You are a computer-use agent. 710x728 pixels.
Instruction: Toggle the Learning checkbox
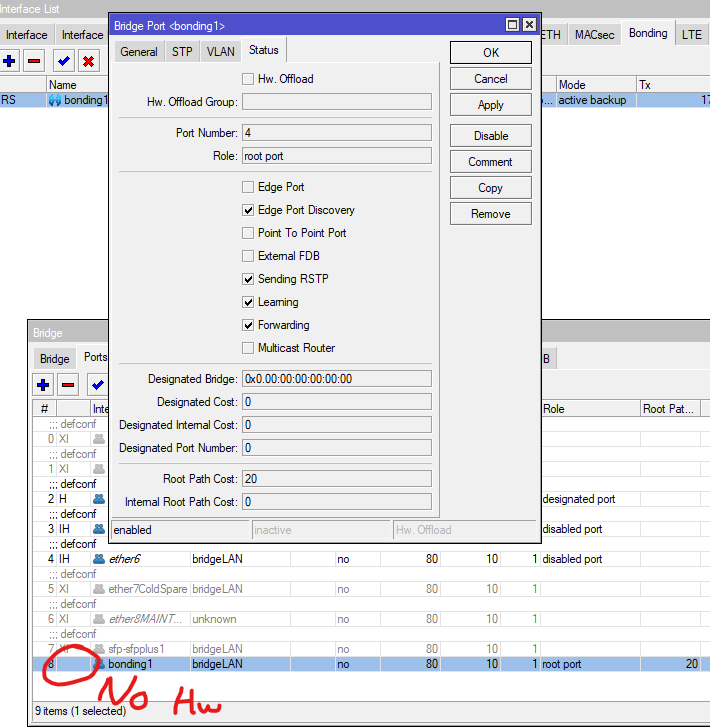click(x=248, y=302)
